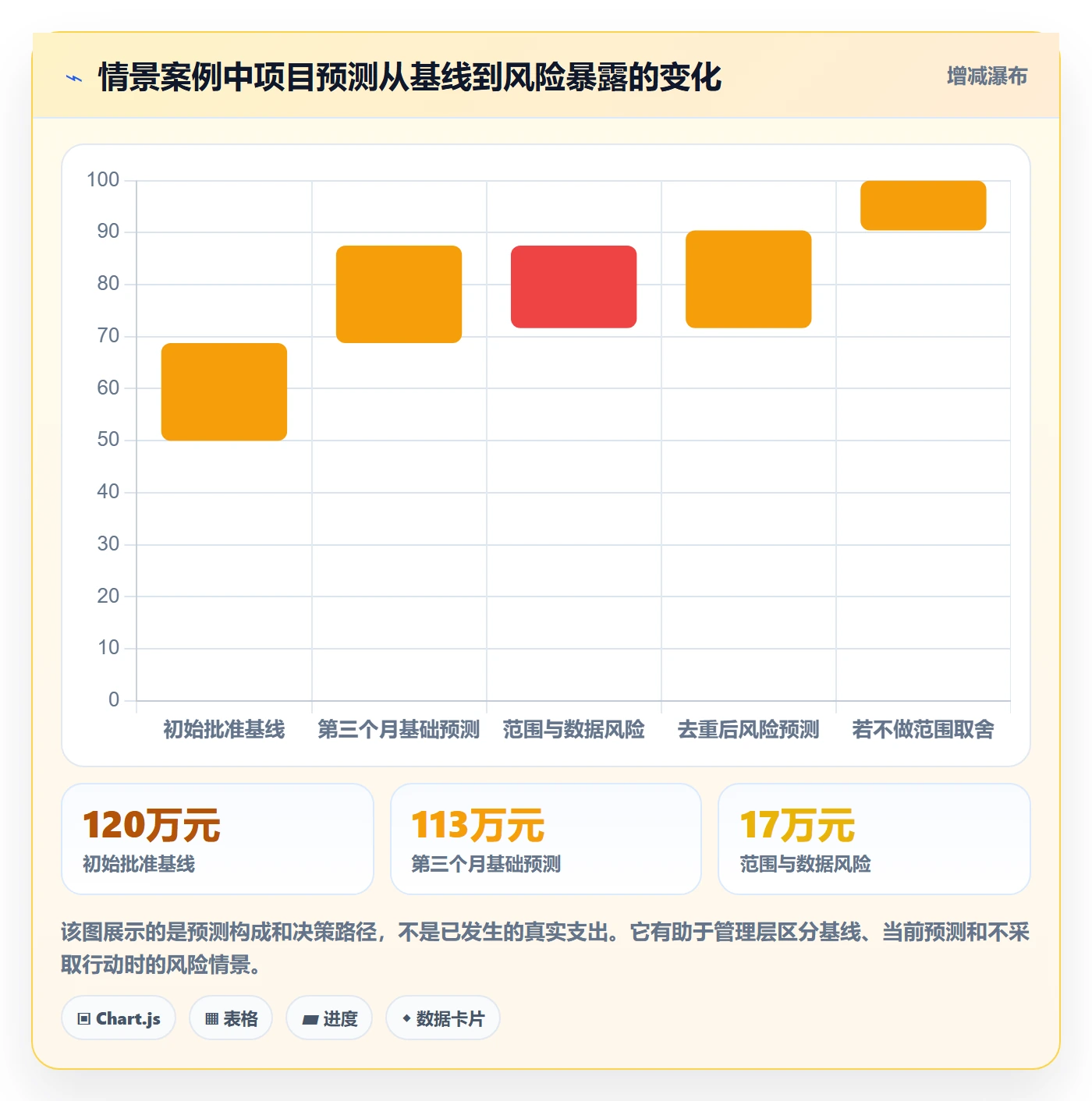
Task: Click the lightning icon beside the title
Action: point(74,78)
